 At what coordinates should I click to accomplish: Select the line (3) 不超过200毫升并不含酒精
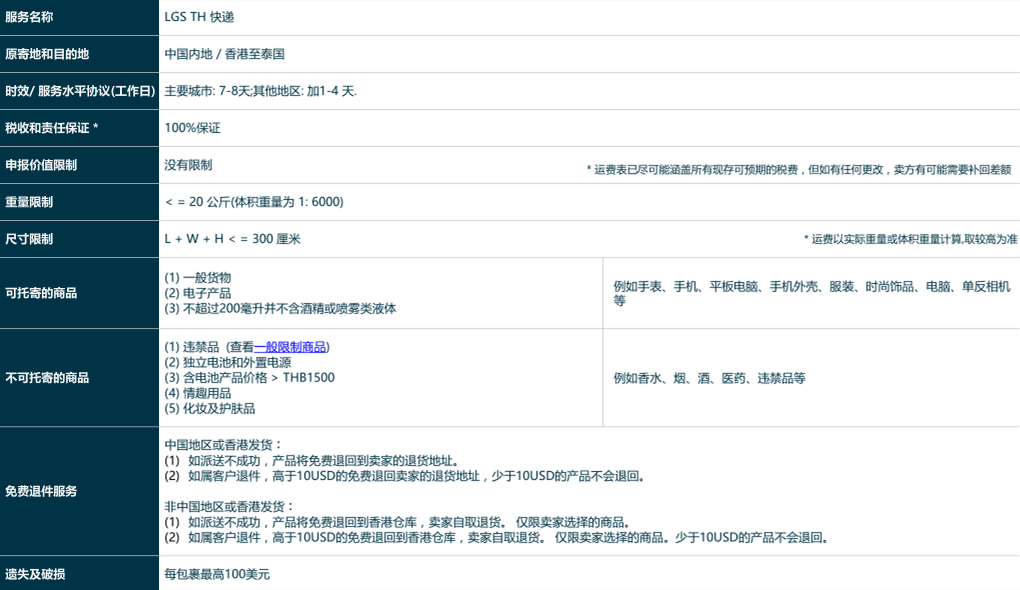280,308
